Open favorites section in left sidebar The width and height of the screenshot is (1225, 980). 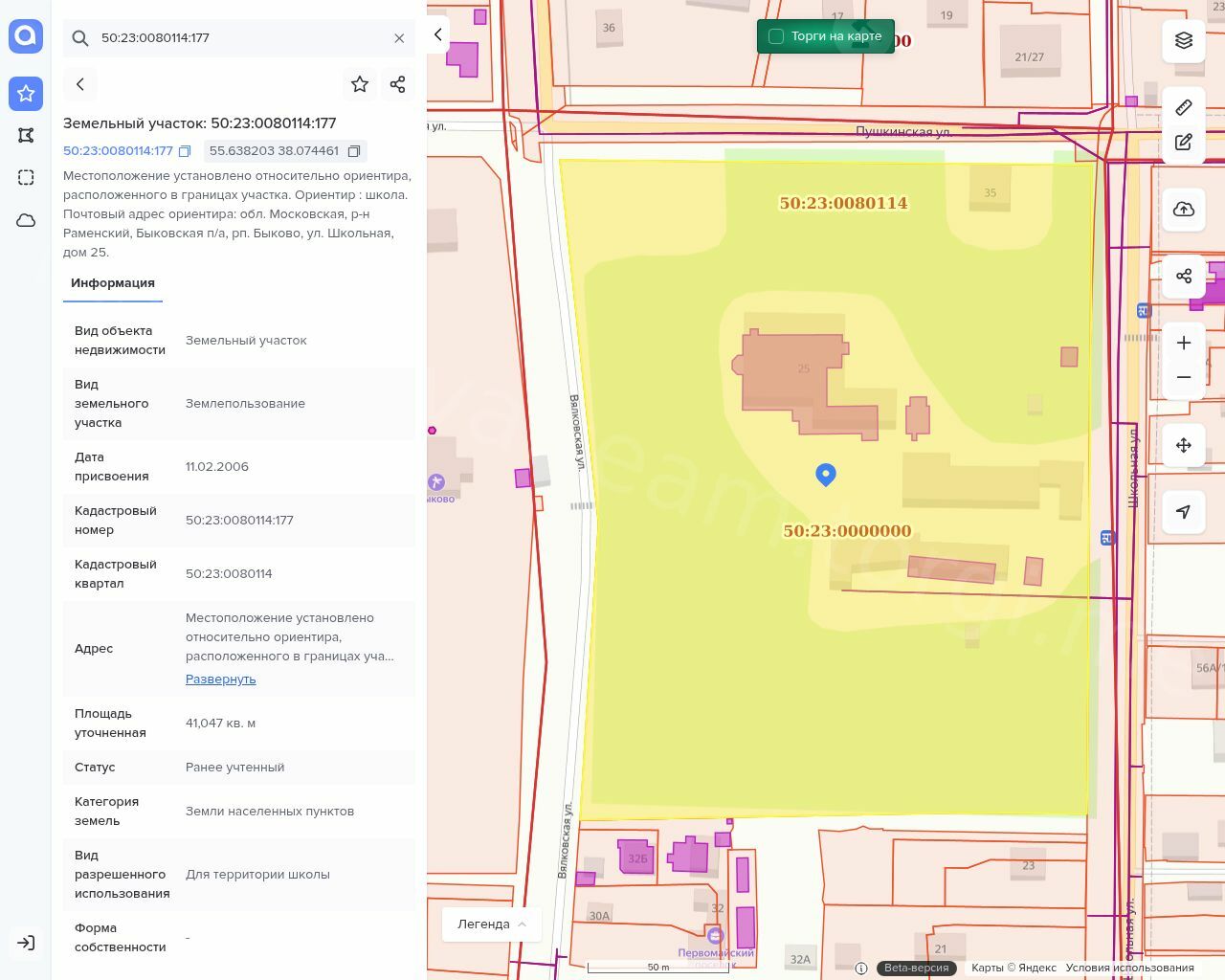[x=26, y=93]
